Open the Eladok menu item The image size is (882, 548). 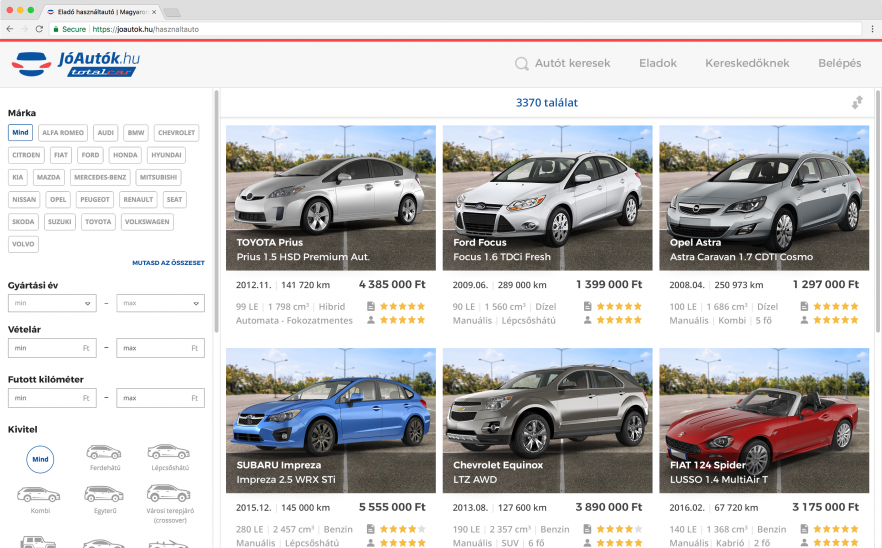(658, 63)
